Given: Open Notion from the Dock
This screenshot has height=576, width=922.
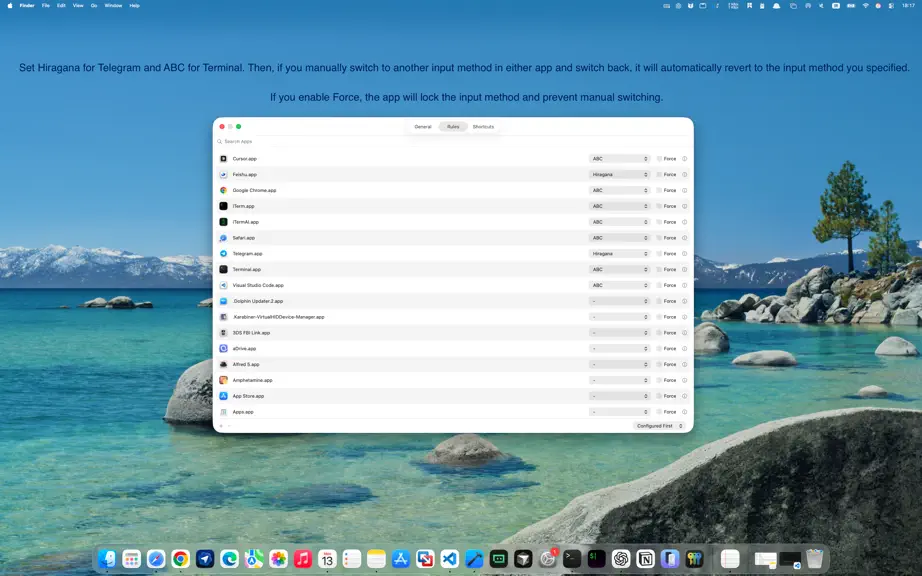Looking at the screenshot, I should pyautogui.click(x=646, y=558).
